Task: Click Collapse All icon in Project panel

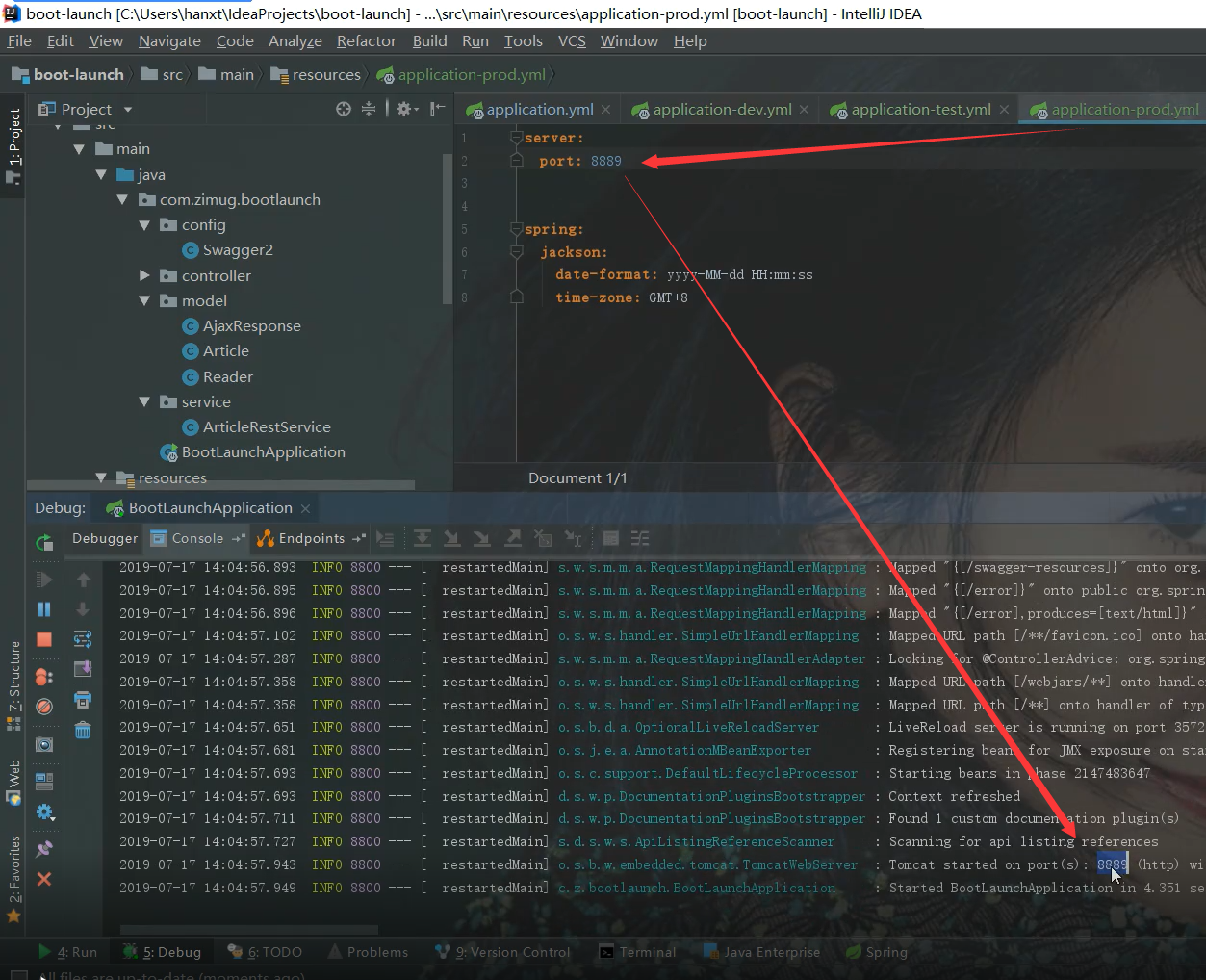Action: coord(369,109)
